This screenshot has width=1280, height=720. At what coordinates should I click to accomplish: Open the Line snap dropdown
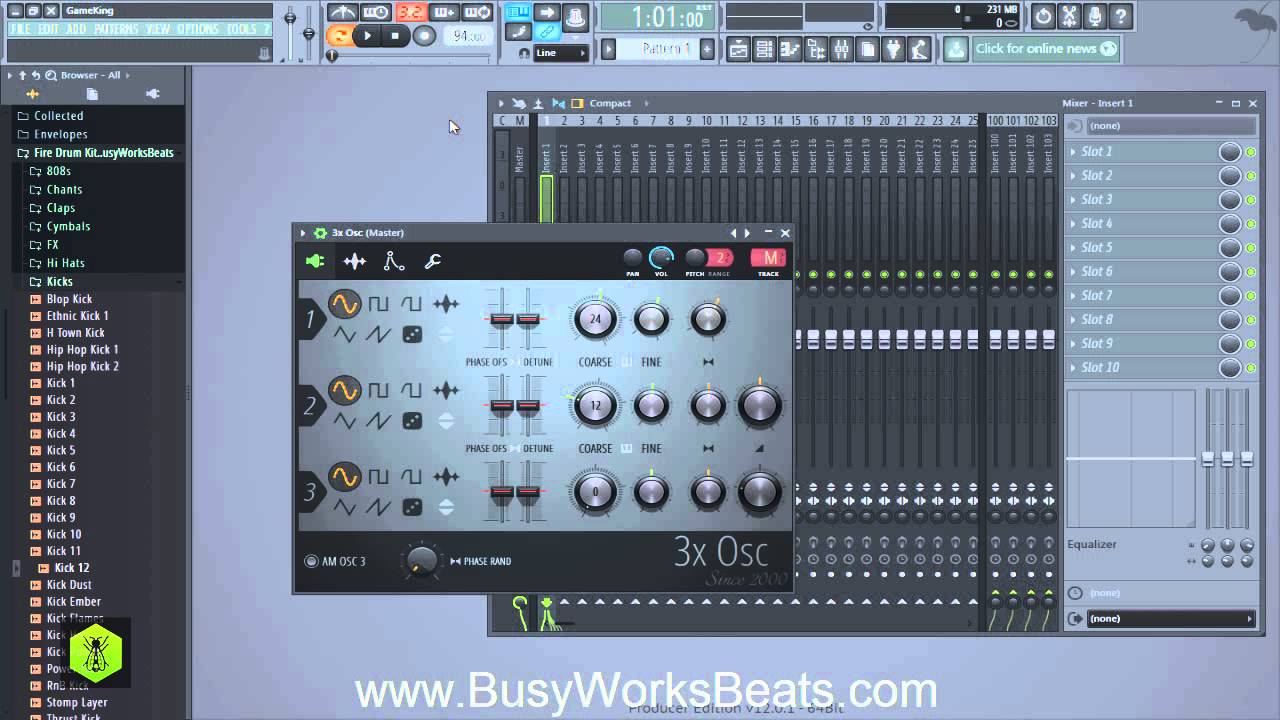(x=561, y=54)
